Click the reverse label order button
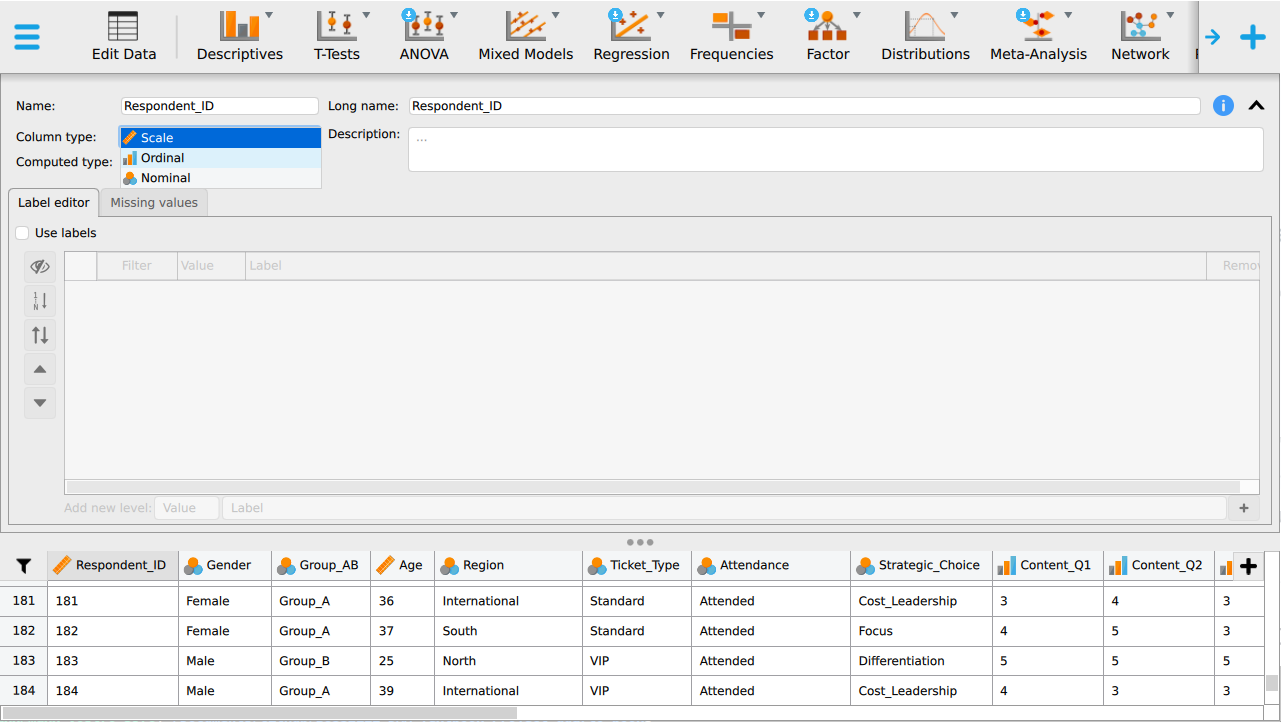The height and width of the screenshot is (722, 1281). click(x=40, y=335)
